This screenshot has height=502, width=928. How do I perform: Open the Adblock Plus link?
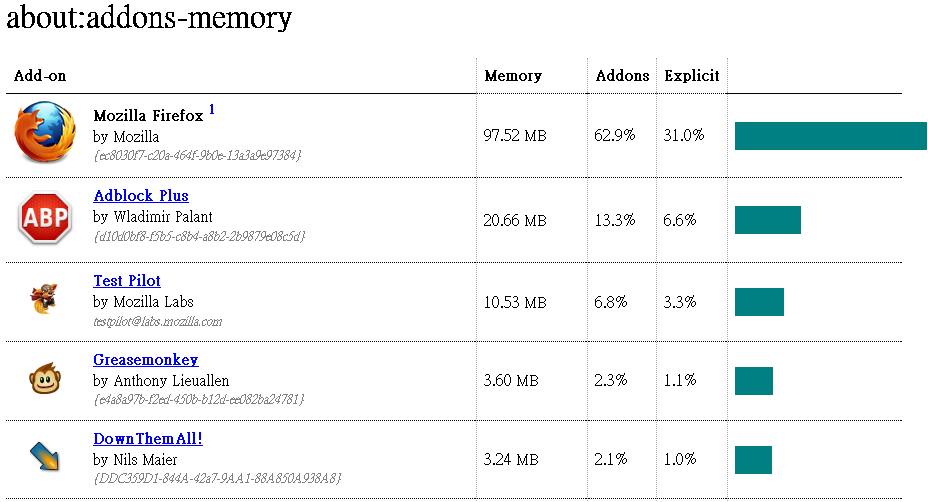coord(141,196)
